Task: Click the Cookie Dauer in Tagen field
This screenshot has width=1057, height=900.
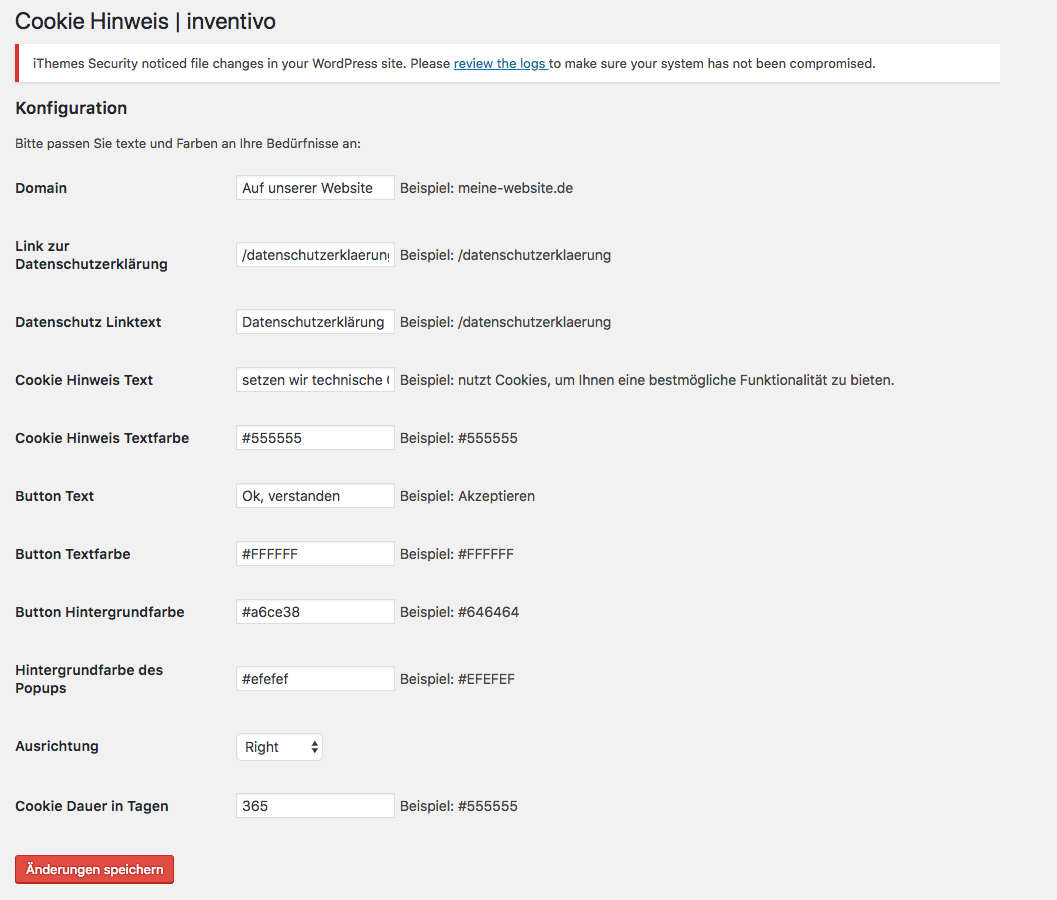Action: click(x=315, y=806)
